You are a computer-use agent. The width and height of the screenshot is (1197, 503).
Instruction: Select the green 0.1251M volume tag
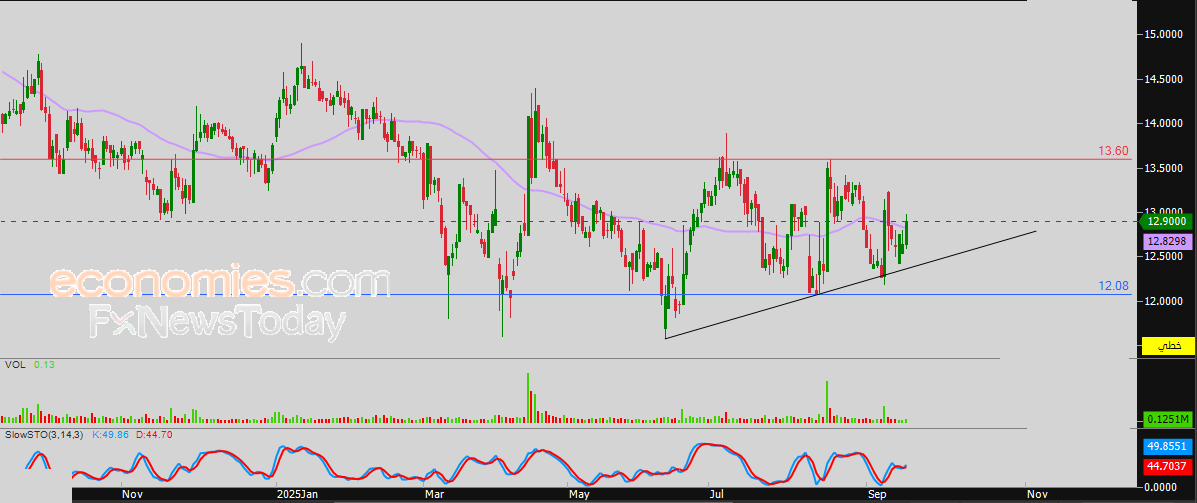coord(1167,420)
